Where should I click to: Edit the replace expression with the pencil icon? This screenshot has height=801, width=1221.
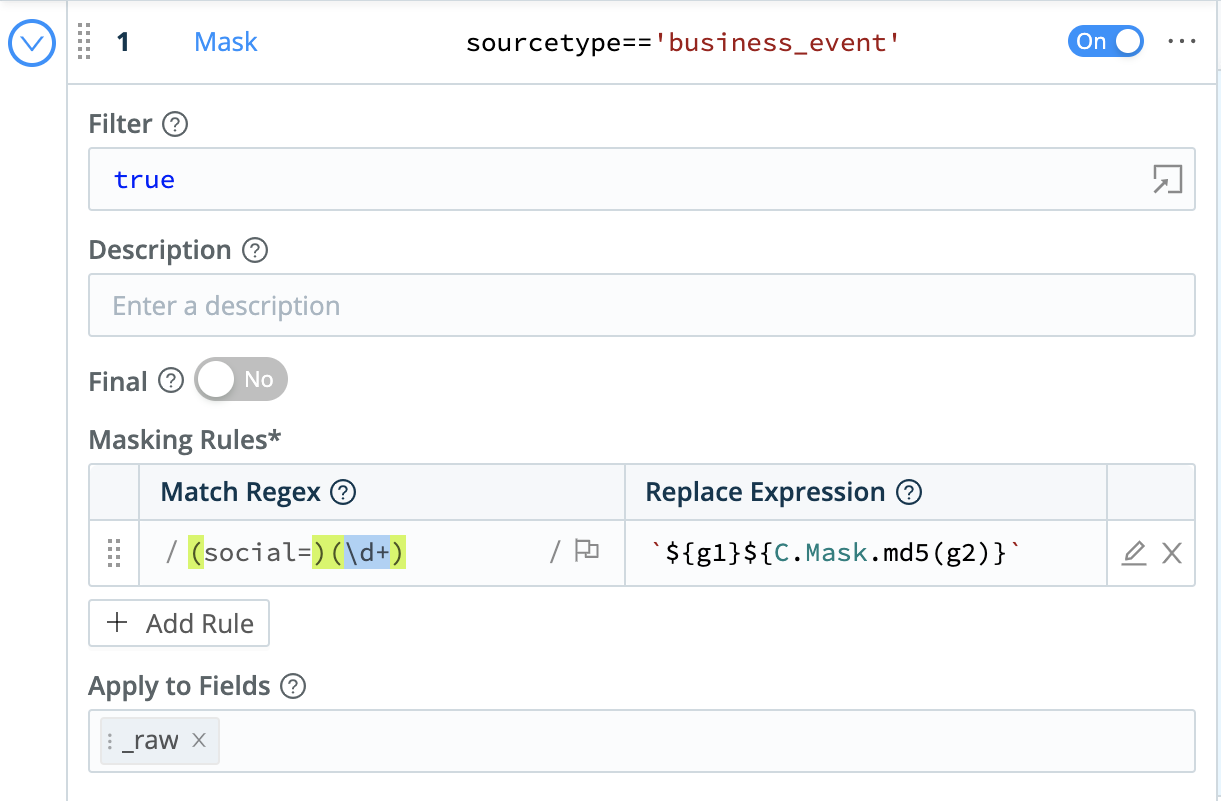click(x=1133, y=551)
